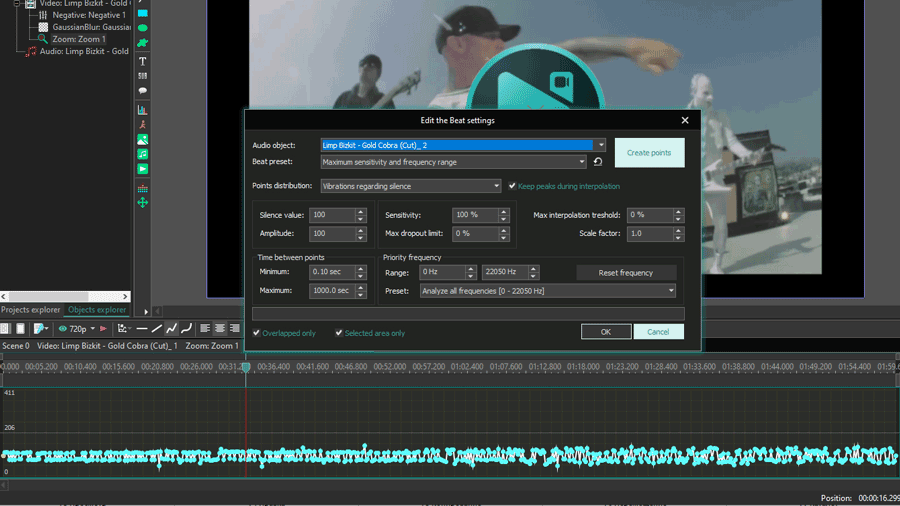Screen dimensions: 900x506
Task: Open the Beat preset dropdown
Action: pyautogui.click(x=453, y=162)
